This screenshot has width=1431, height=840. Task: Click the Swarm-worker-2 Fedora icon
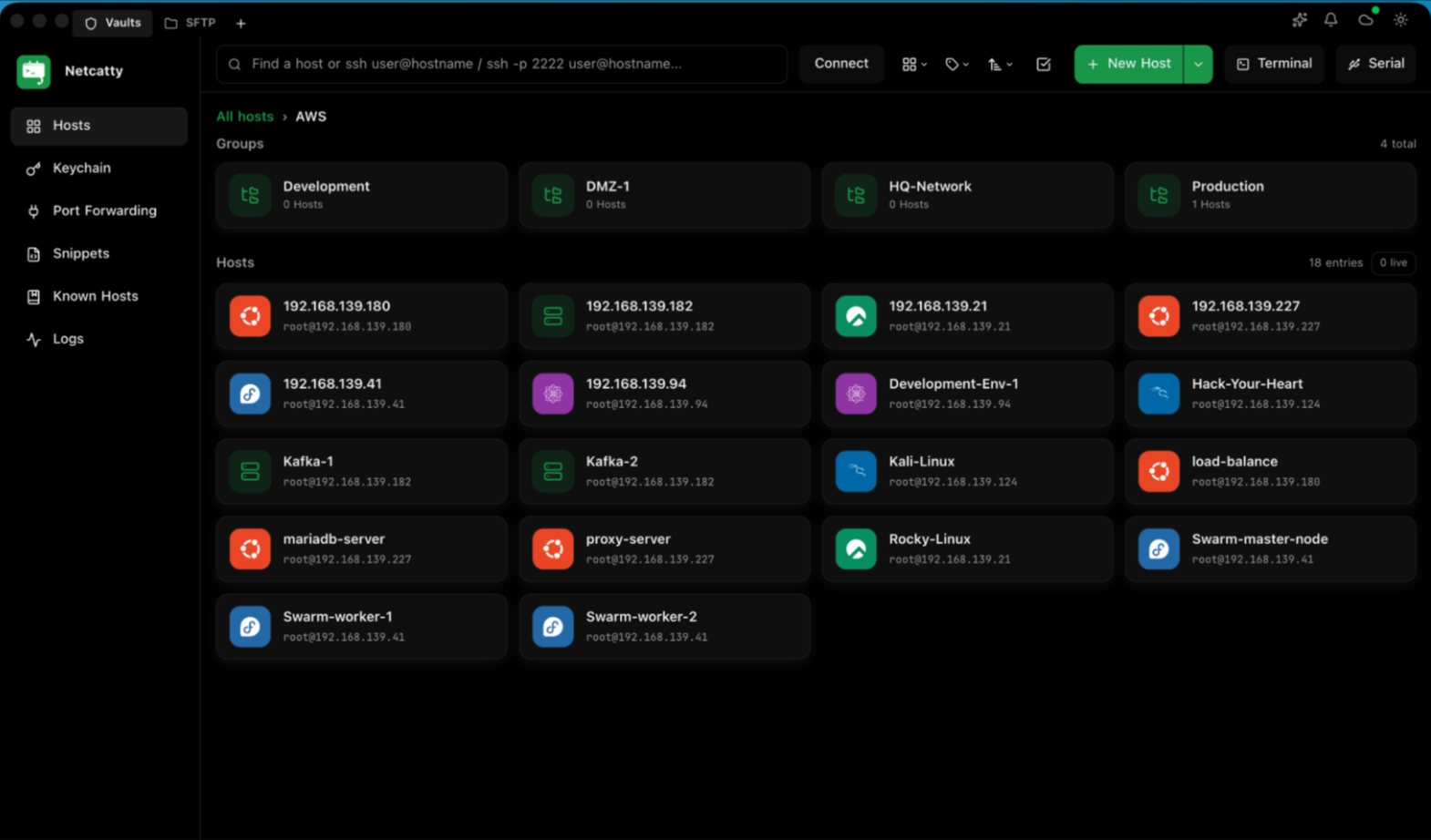click(553, 627)
